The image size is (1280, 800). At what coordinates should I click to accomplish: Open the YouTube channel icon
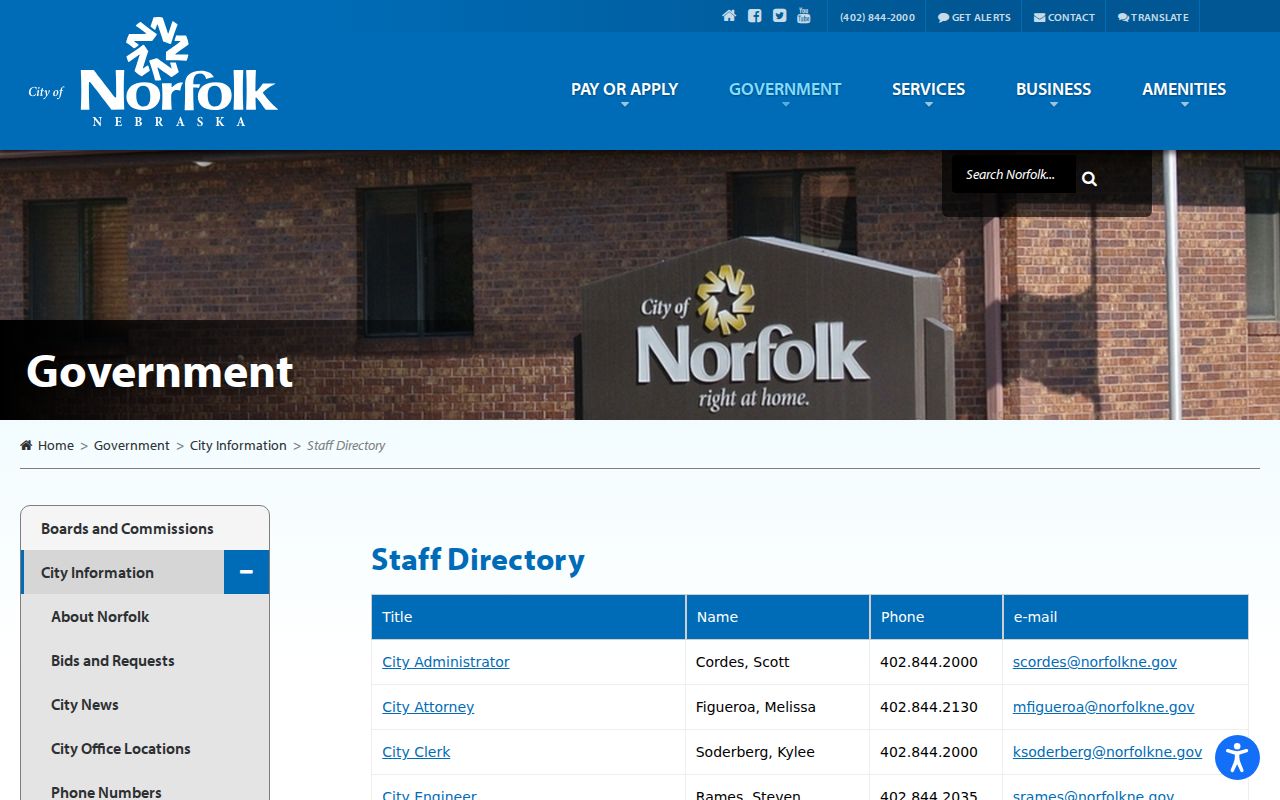pyautogui.click(x=804, y=16)
